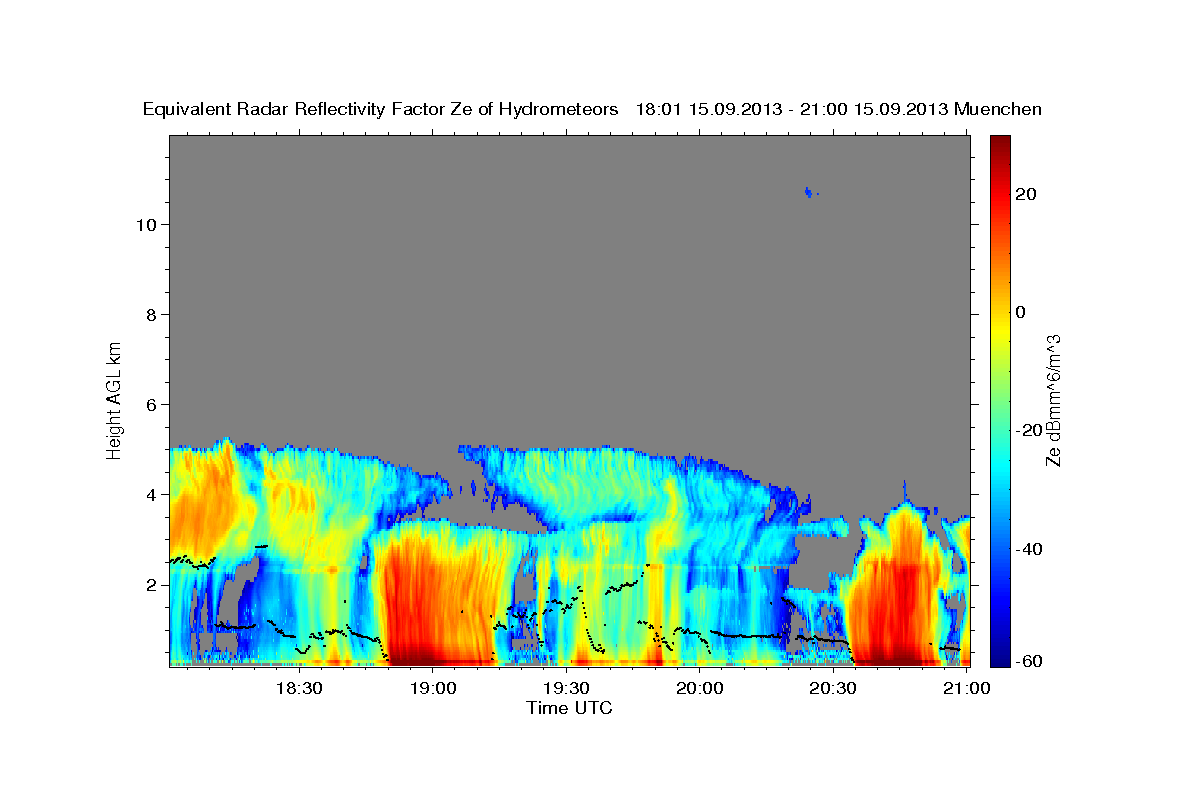Click the colorbar tick value "-60"

1029,661
